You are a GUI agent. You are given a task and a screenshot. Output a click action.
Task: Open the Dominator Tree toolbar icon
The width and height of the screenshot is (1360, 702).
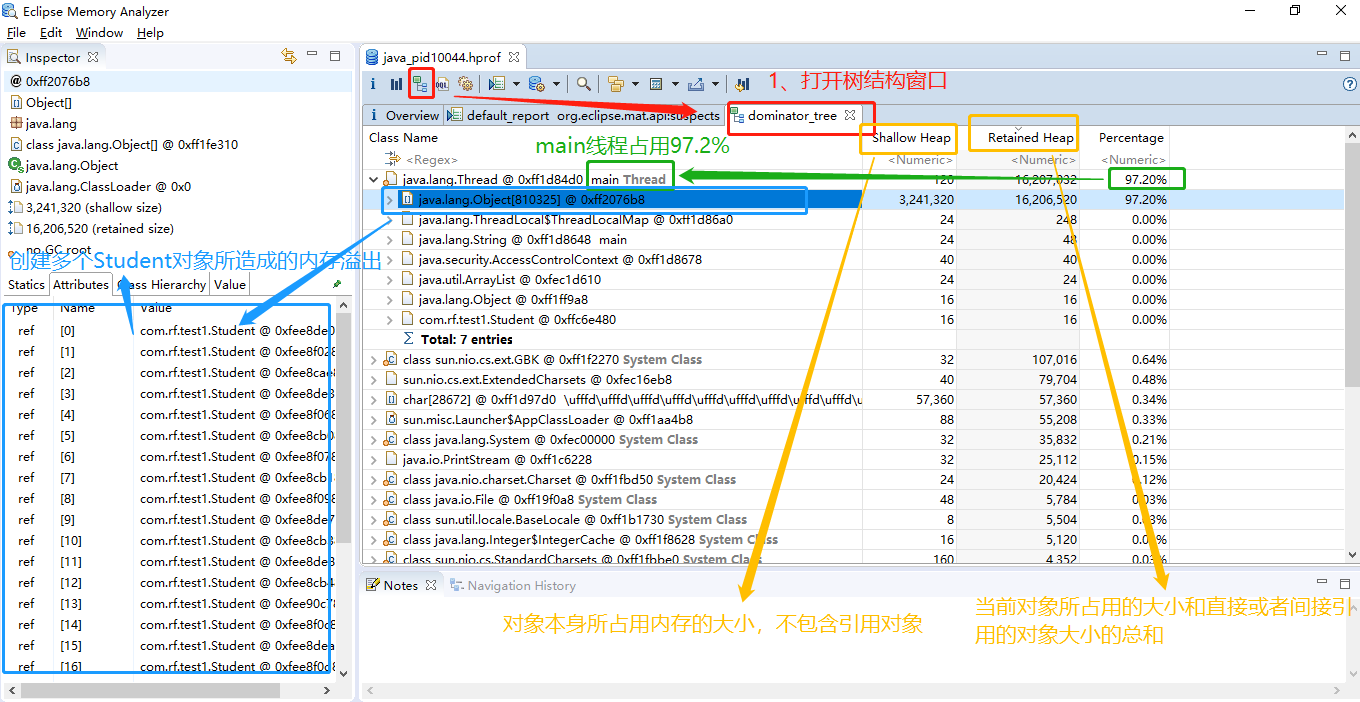pyautogui.click(x=421, y=84)
